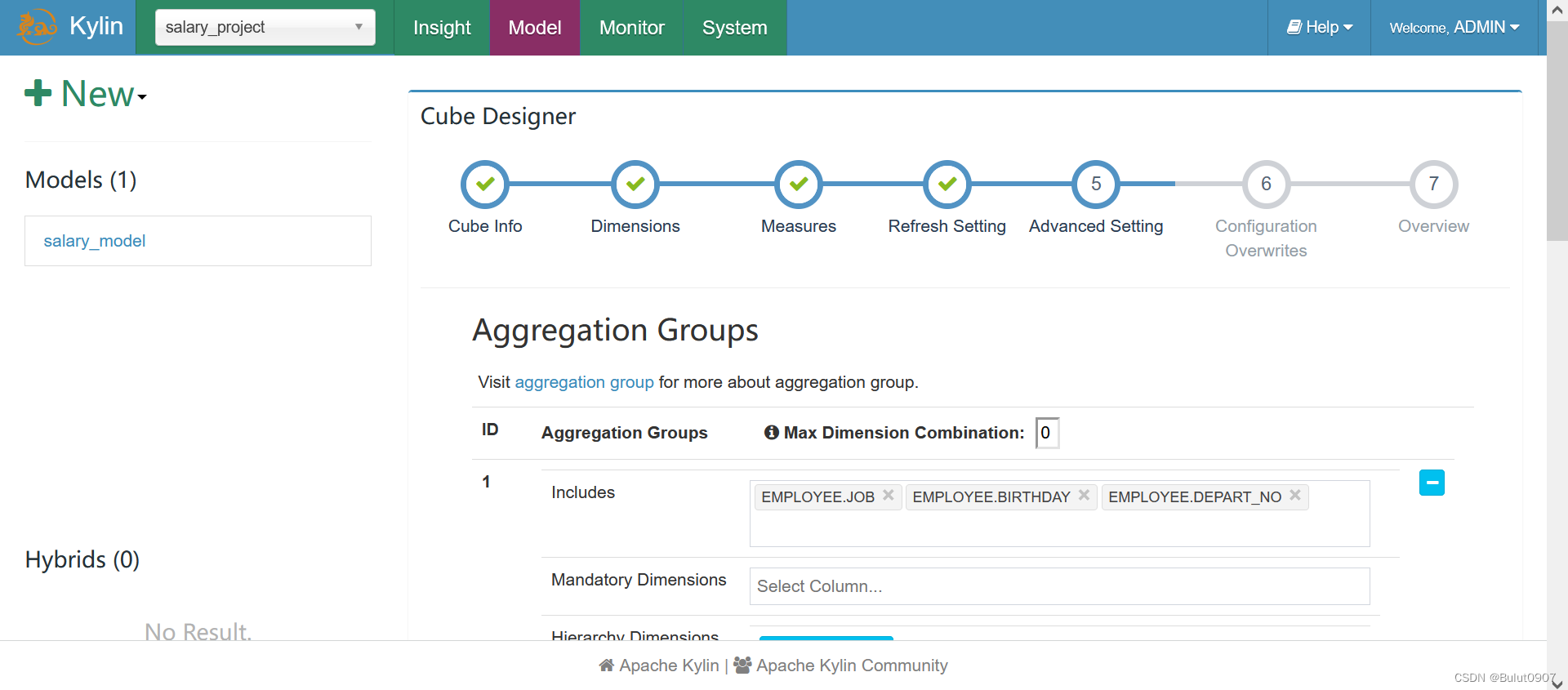Click the Cube Info step label
The height and width of the screenshot is (690, 1568).
485,226
